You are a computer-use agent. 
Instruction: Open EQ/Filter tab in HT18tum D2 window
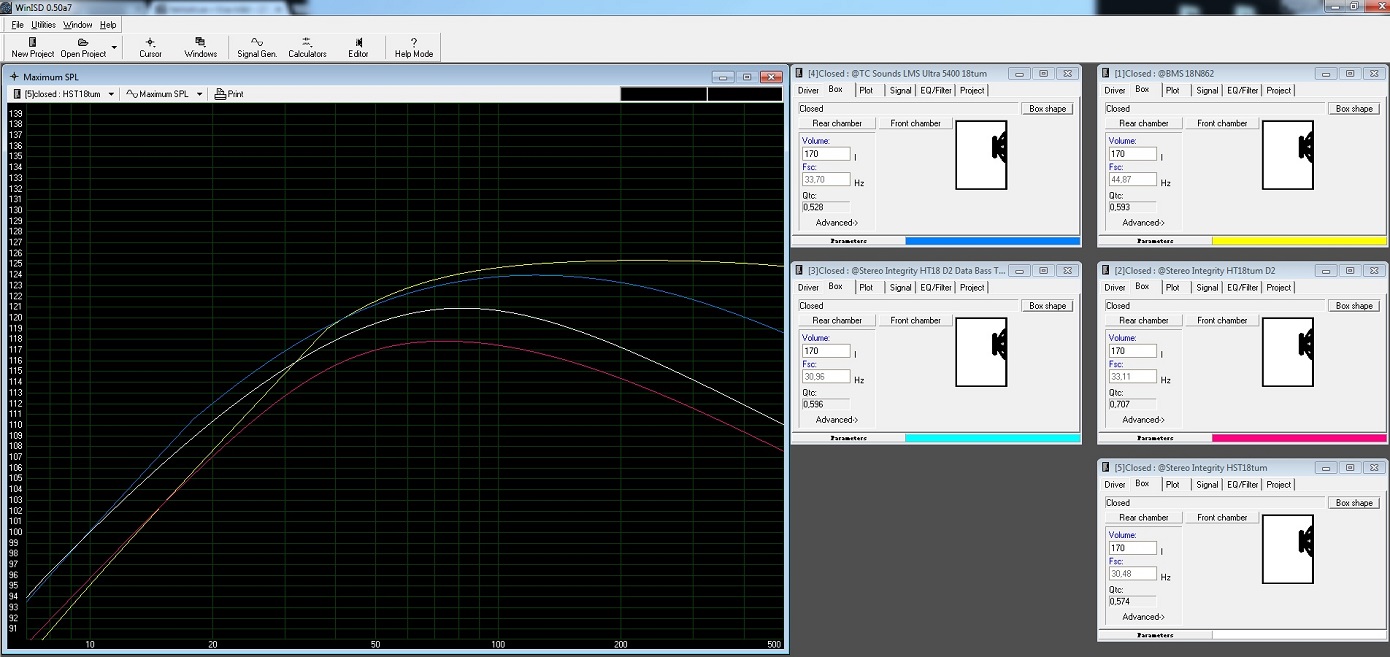tap(1243, 288)
